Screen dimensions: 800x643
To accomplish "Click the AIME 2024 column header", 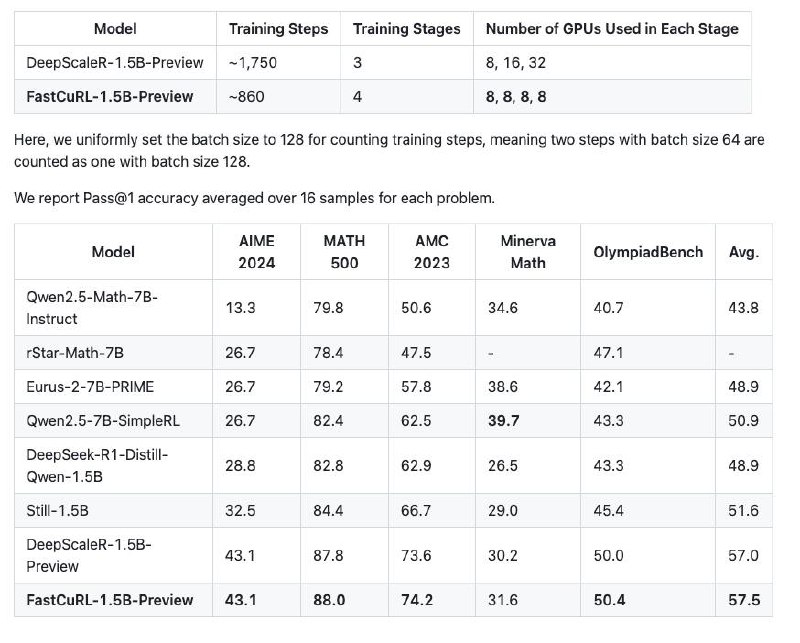I will point(257,252).
